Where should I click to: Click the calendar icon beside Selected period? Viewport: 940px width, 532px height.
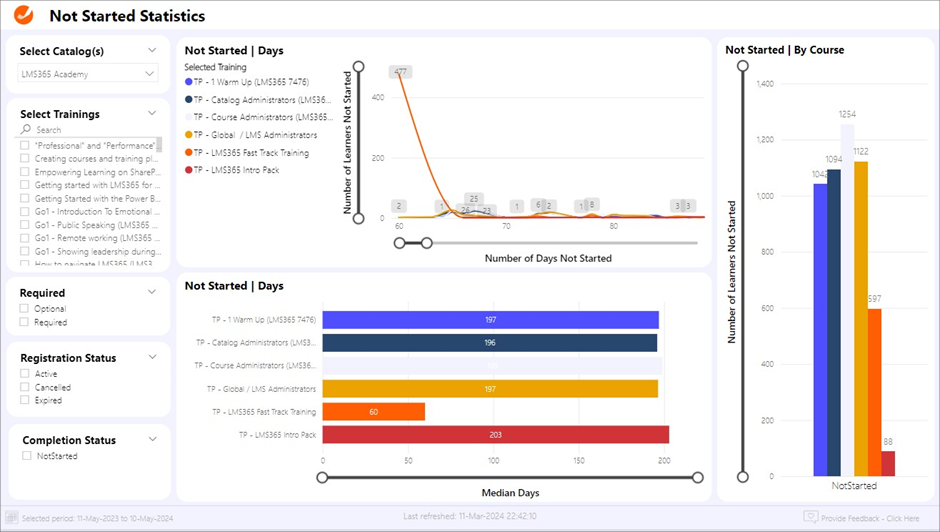(12, 517)
